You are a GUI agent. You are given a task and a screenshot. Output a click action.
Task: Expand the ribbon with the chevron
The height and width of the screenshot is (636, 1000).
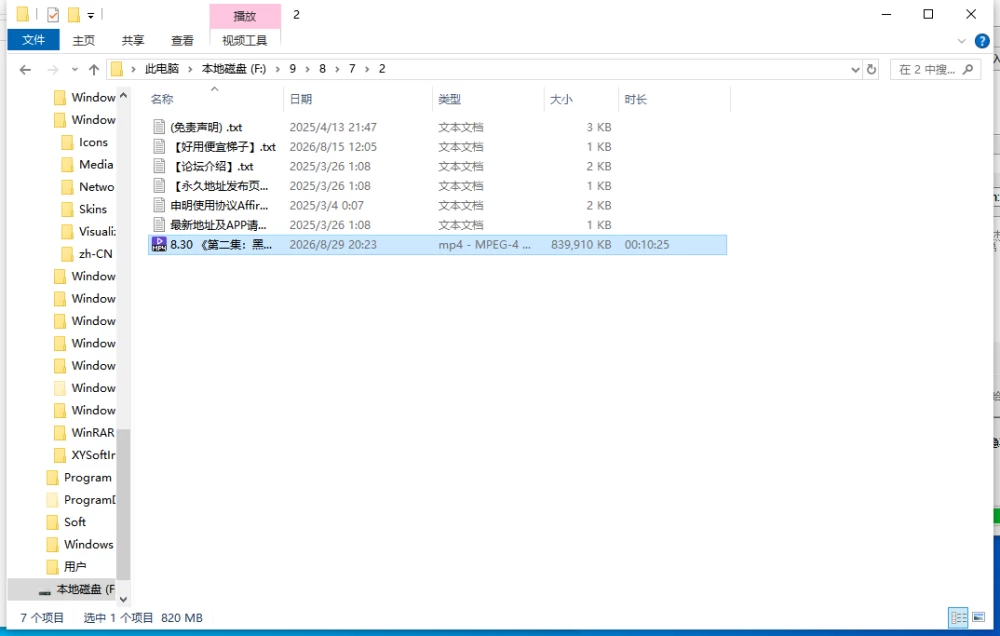(962, 41)
